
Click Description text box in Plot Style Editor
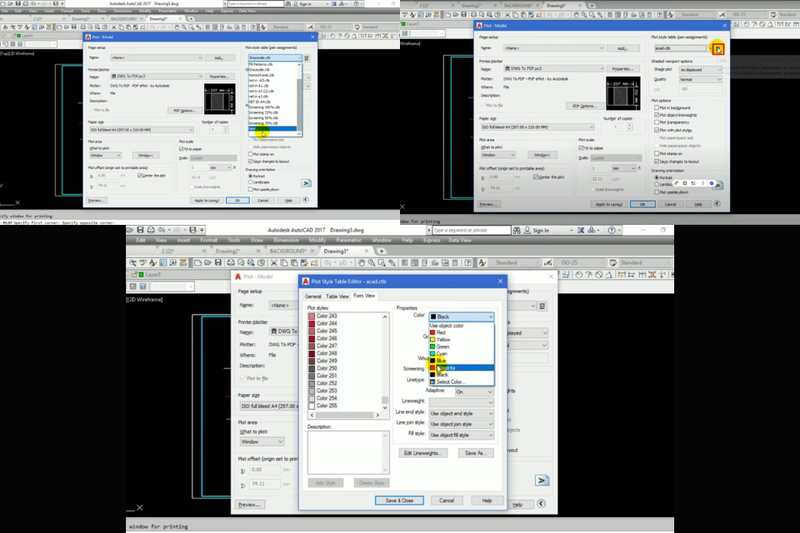click(x=348, y=452)
